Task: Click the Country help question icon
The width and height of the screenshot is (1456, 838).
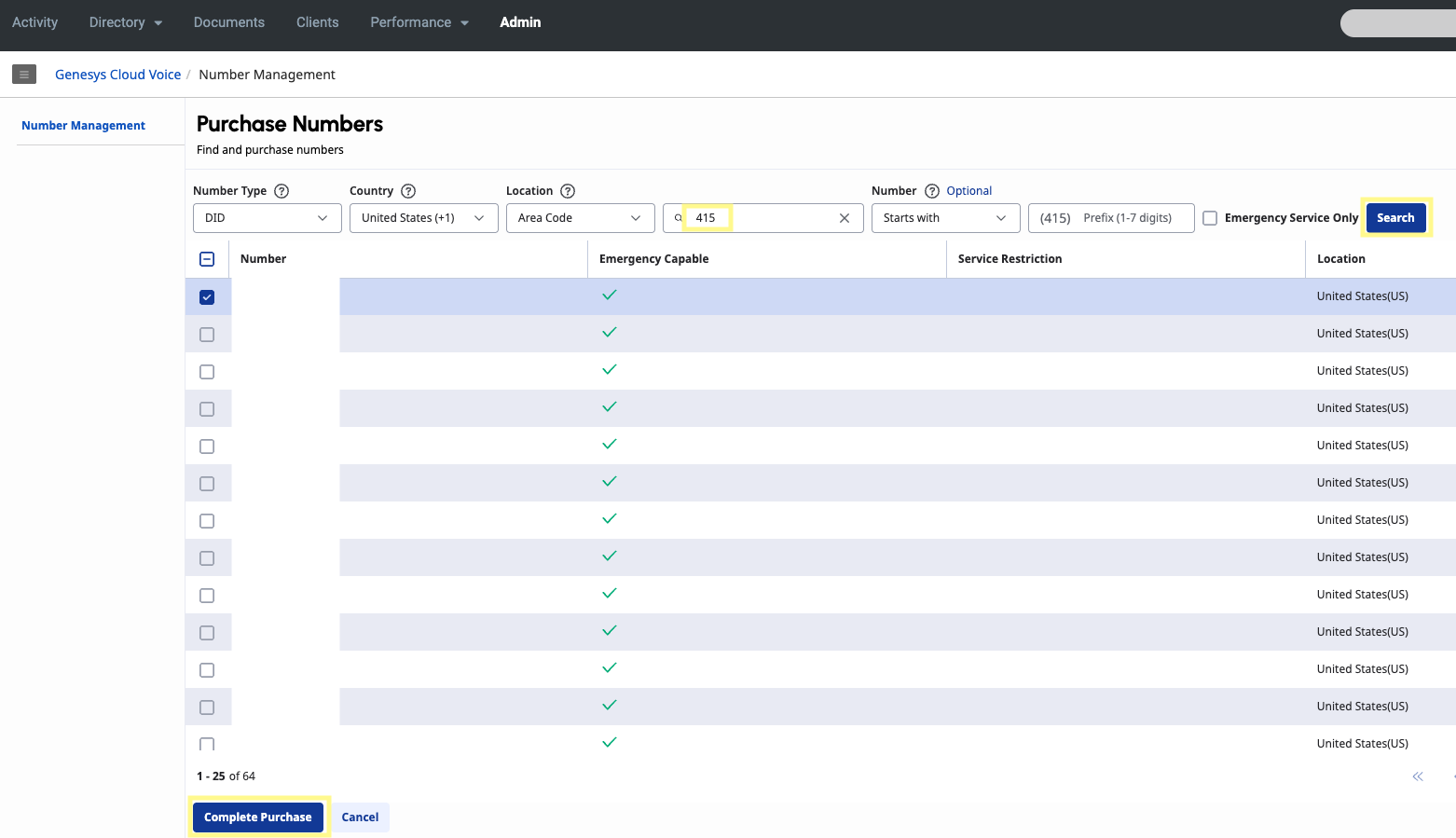Action: click(x=408, y=191)
